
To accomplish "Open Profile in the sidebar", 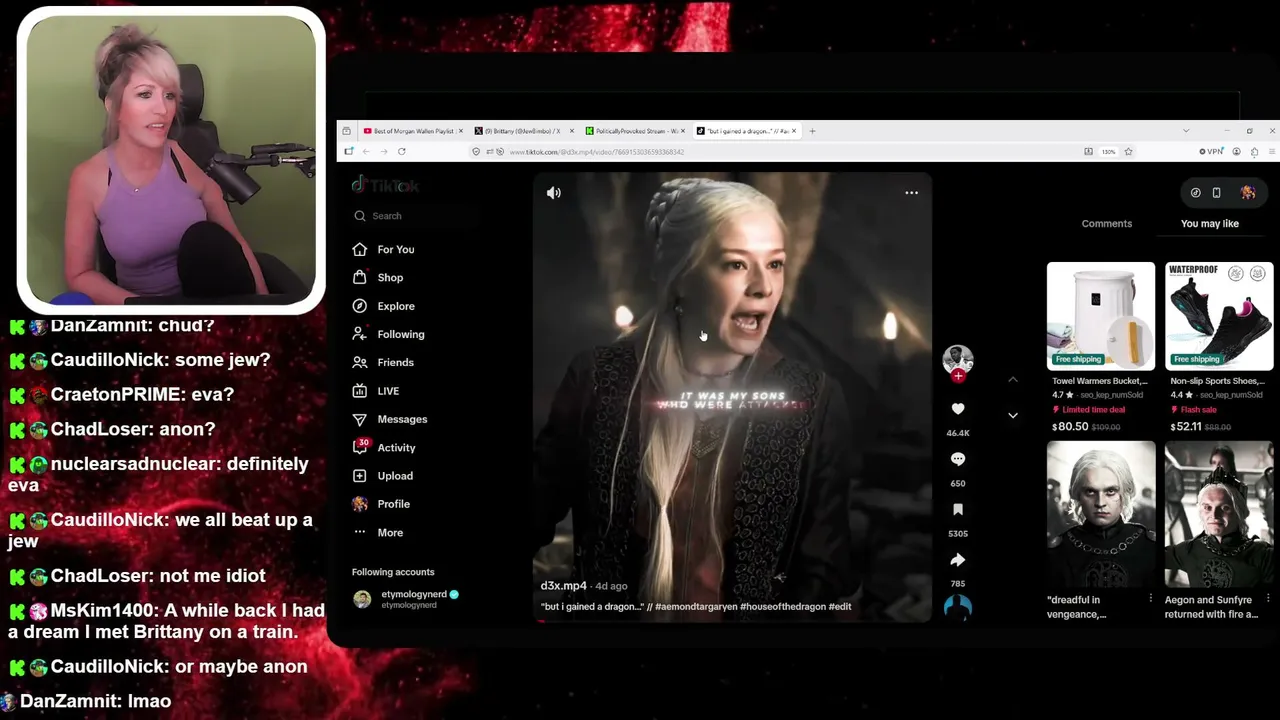I will point(381,504).
